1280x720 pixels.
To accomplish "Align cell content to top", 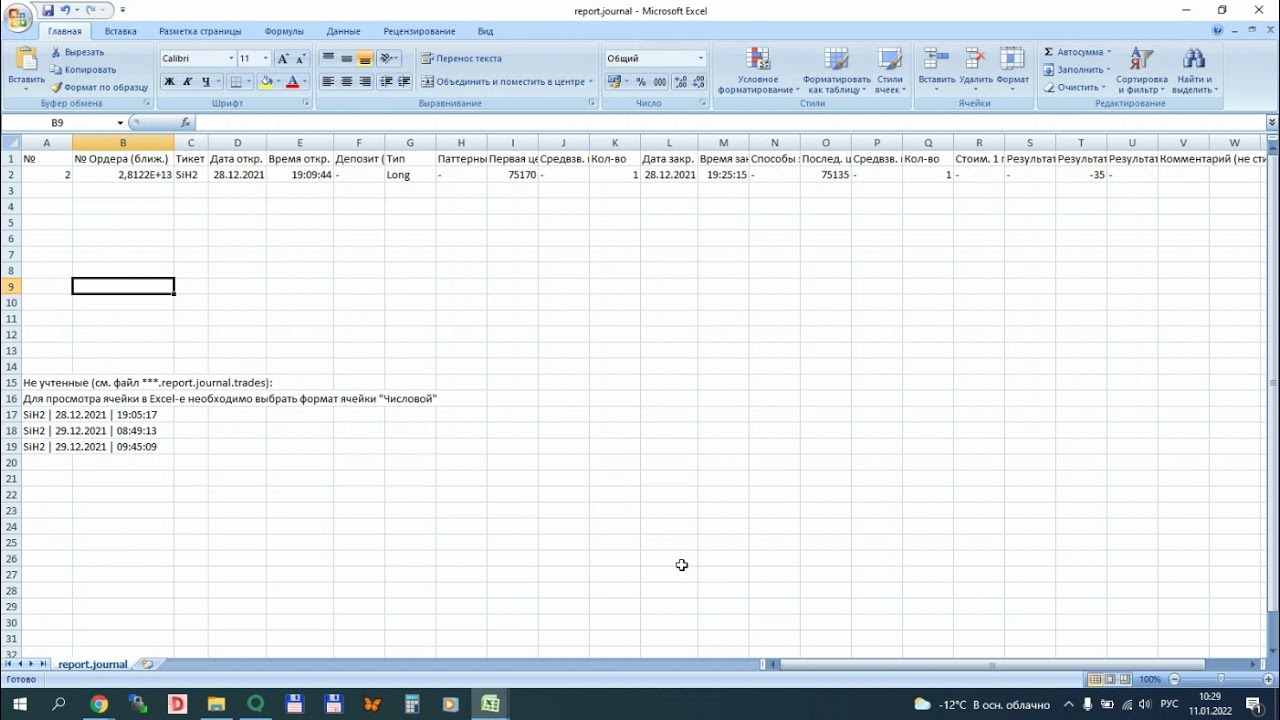I will 328,59.
